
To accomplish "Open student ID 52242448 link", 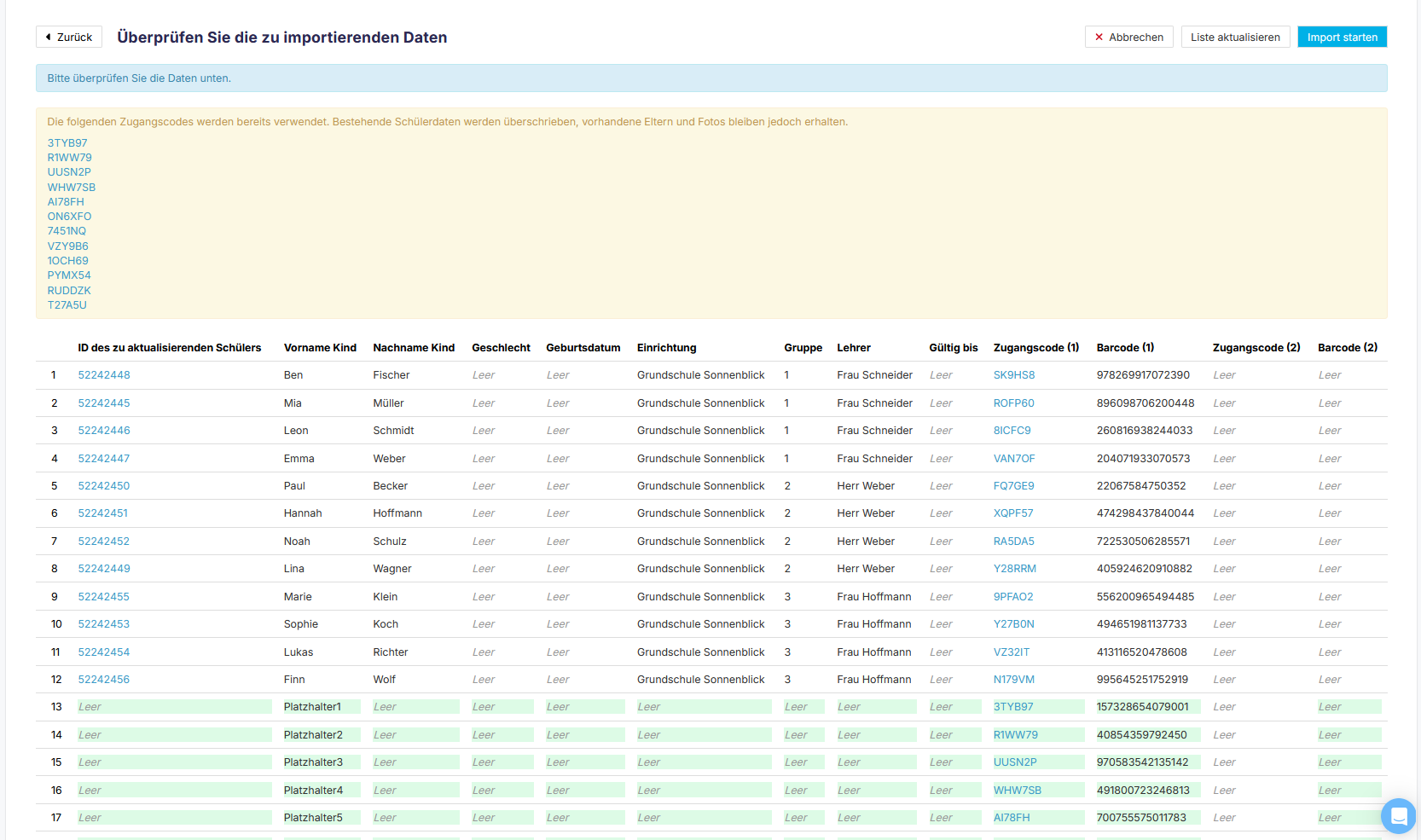I will tap(104, 375).
